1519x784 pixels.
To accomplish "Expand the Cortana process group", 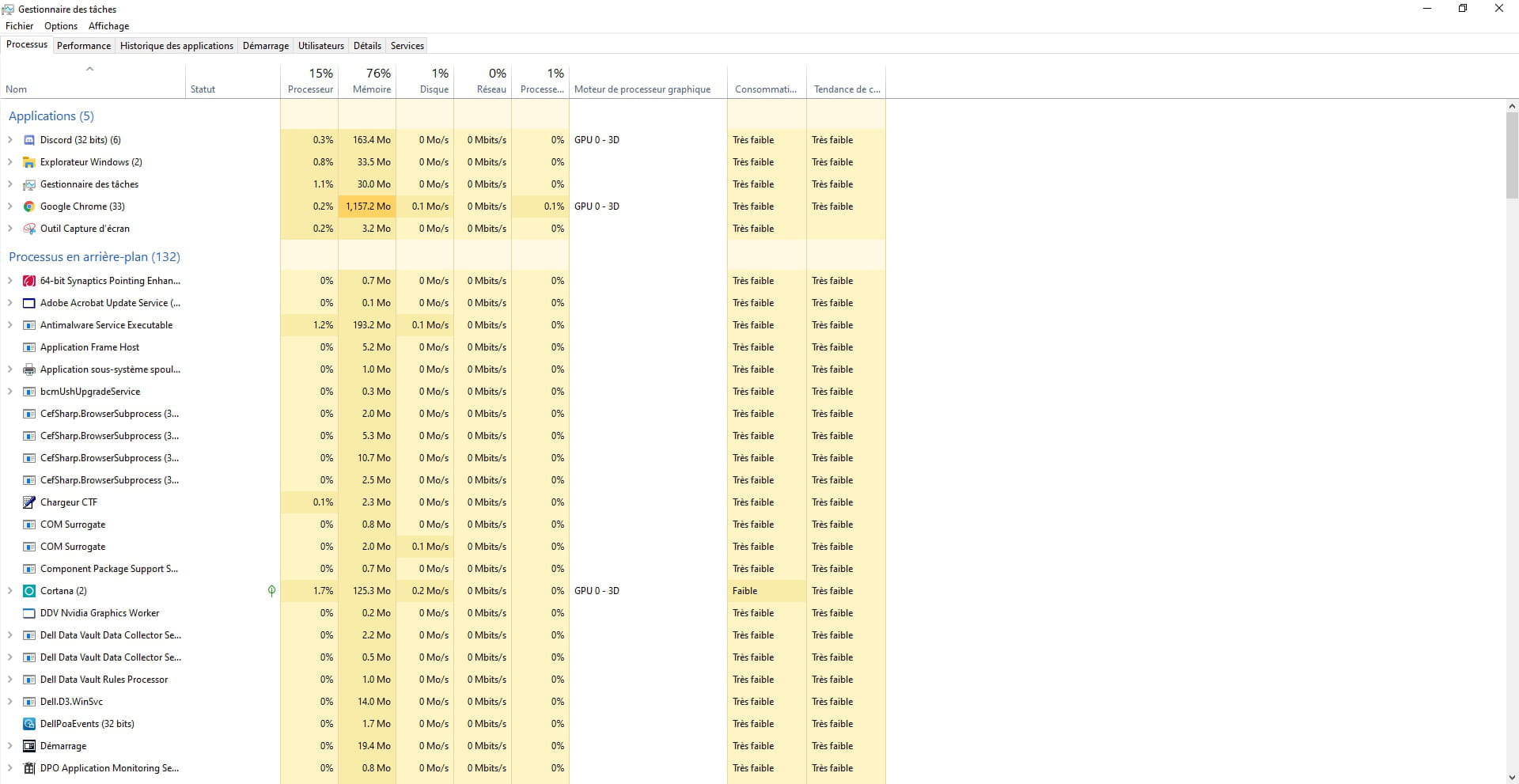I will point(10,591).
